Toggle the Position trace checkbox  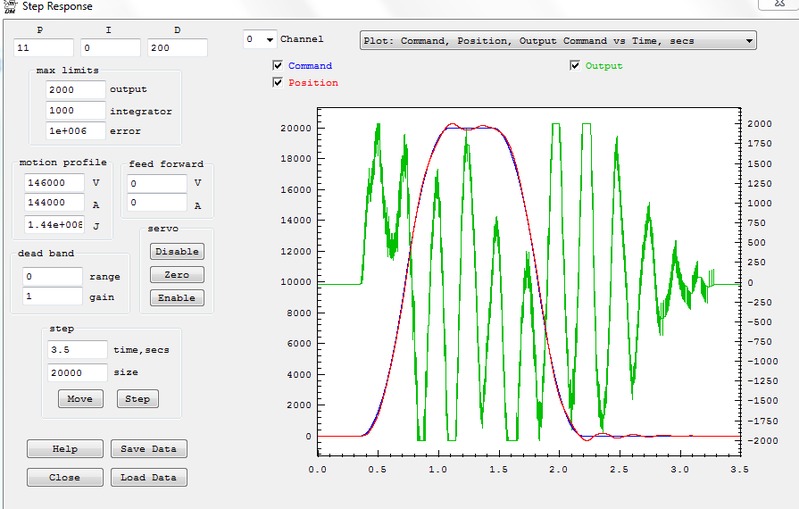[x=278, y=82]
